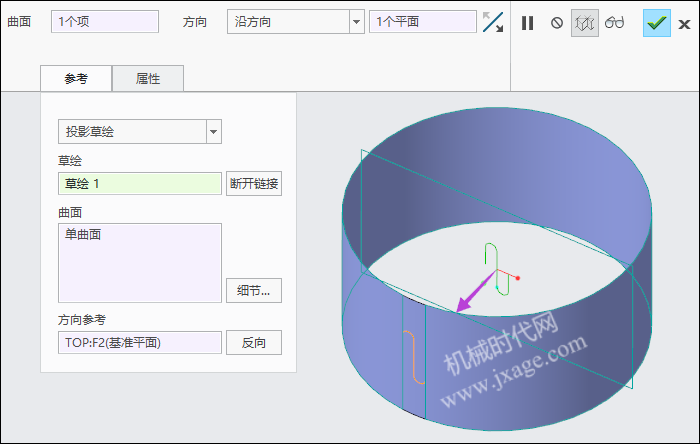Click the 反向 button
700x444 pixels.
pyautogui.click(x=254, y=343)
